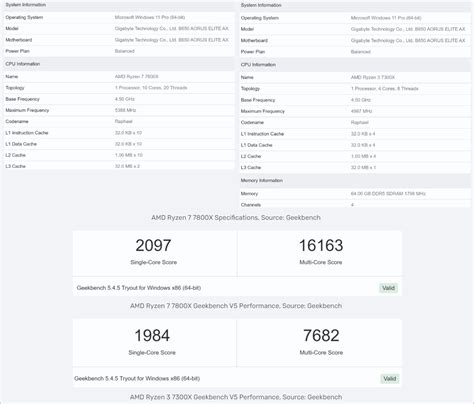Click the Memory Information section header
Screen dimensions: 474x404
[262, 180]
